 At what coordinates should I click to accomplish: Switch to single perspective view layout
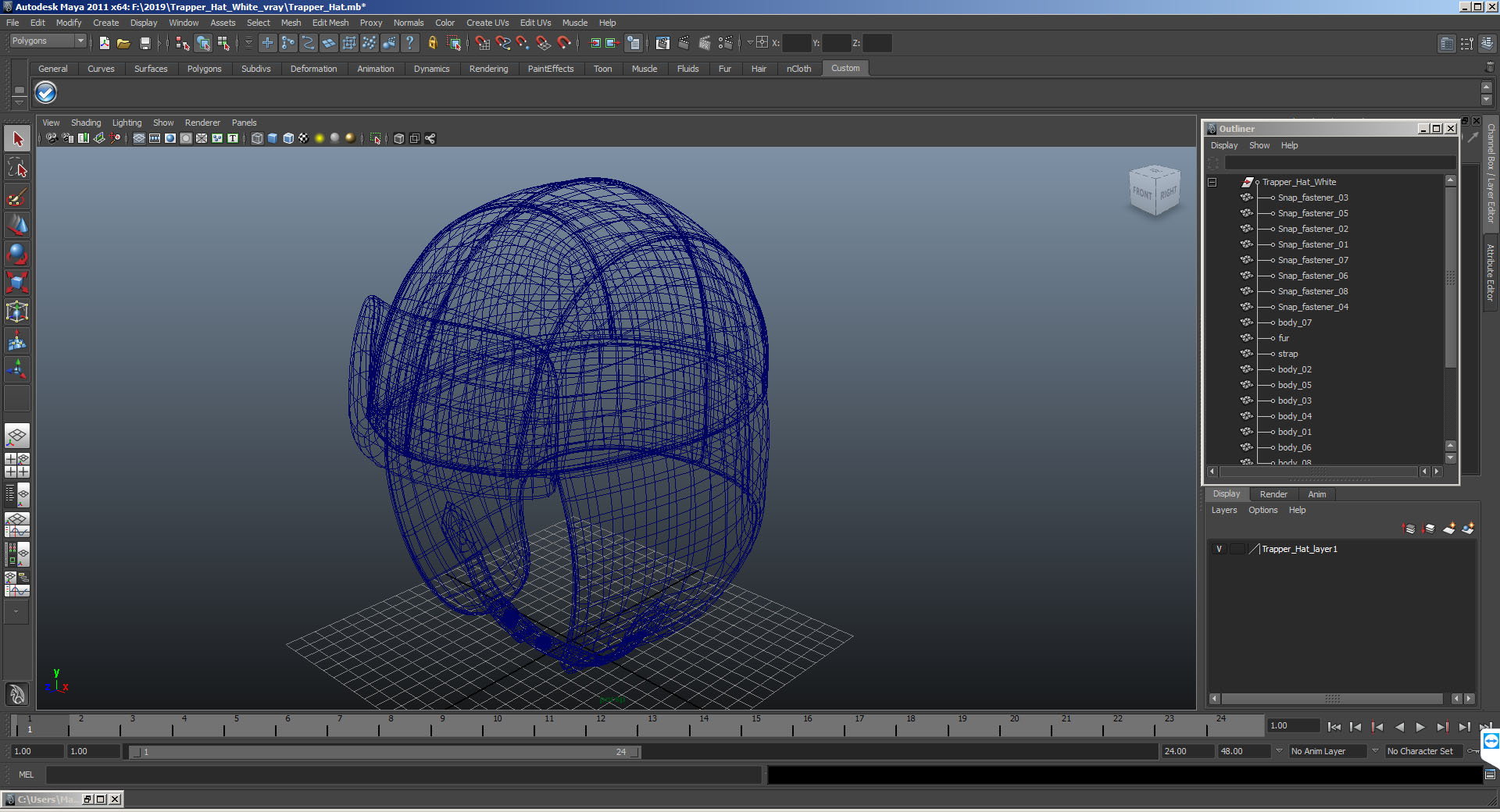pos(17,436)
